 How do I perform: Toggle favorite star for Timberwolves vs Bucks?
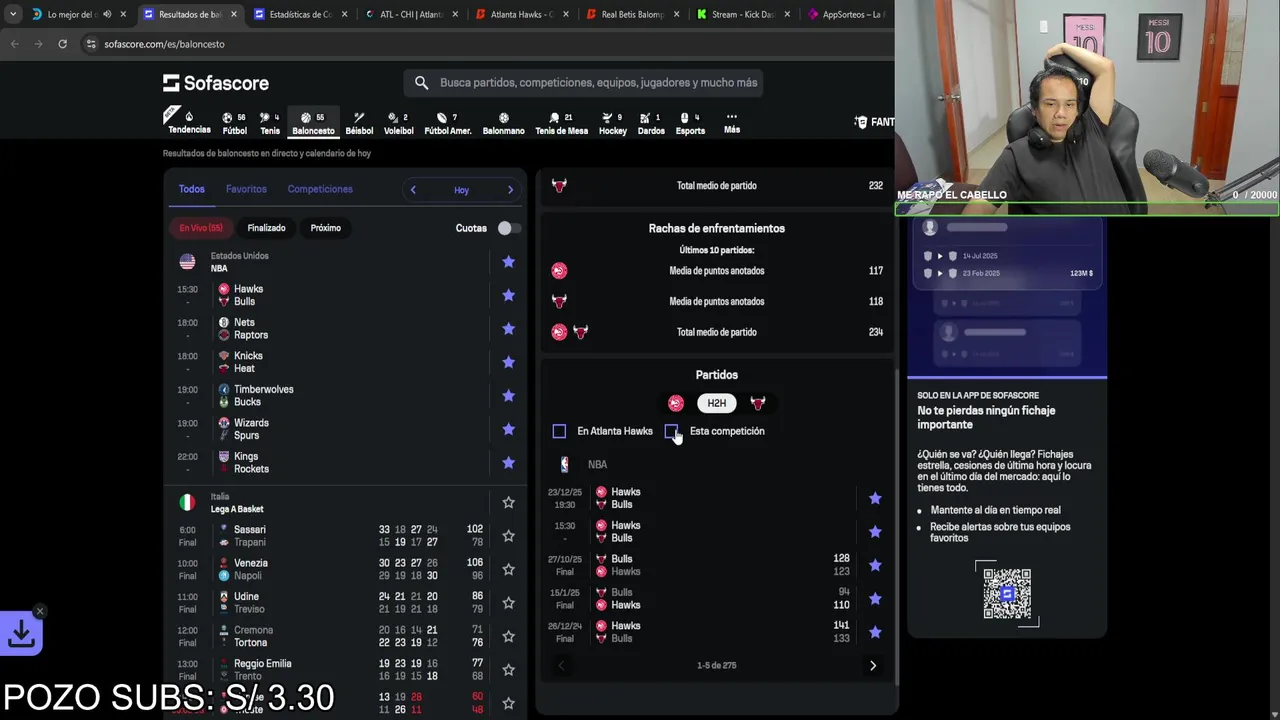(x=508, y=396)
